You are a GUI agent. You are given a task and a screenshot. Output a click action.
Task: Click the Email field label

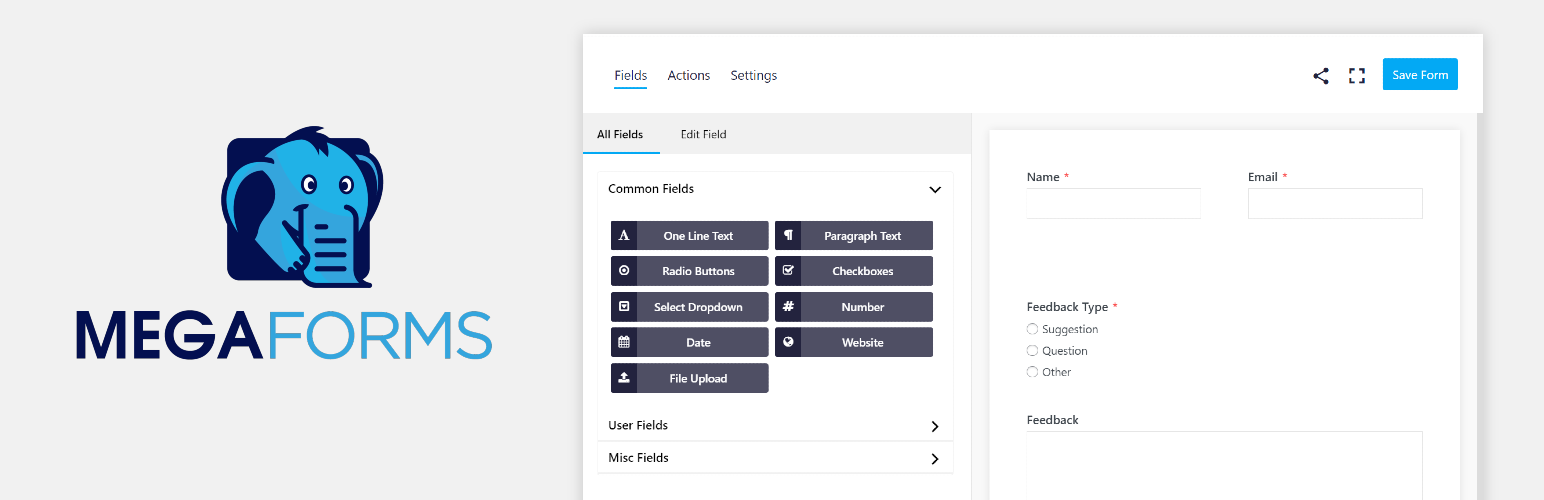tap(1263, 177)
